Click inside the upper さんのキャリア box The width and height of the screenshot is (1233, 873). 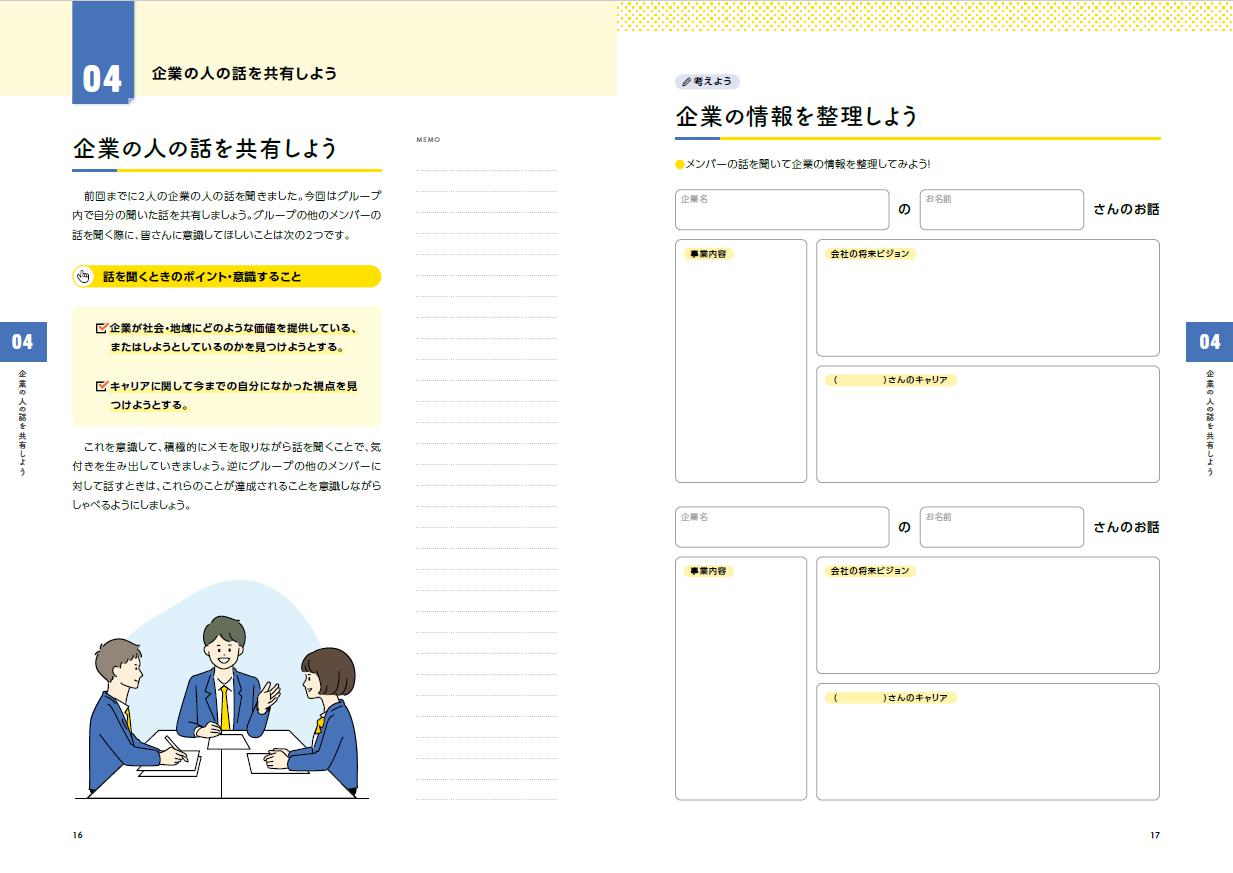[x=988, y=424]
